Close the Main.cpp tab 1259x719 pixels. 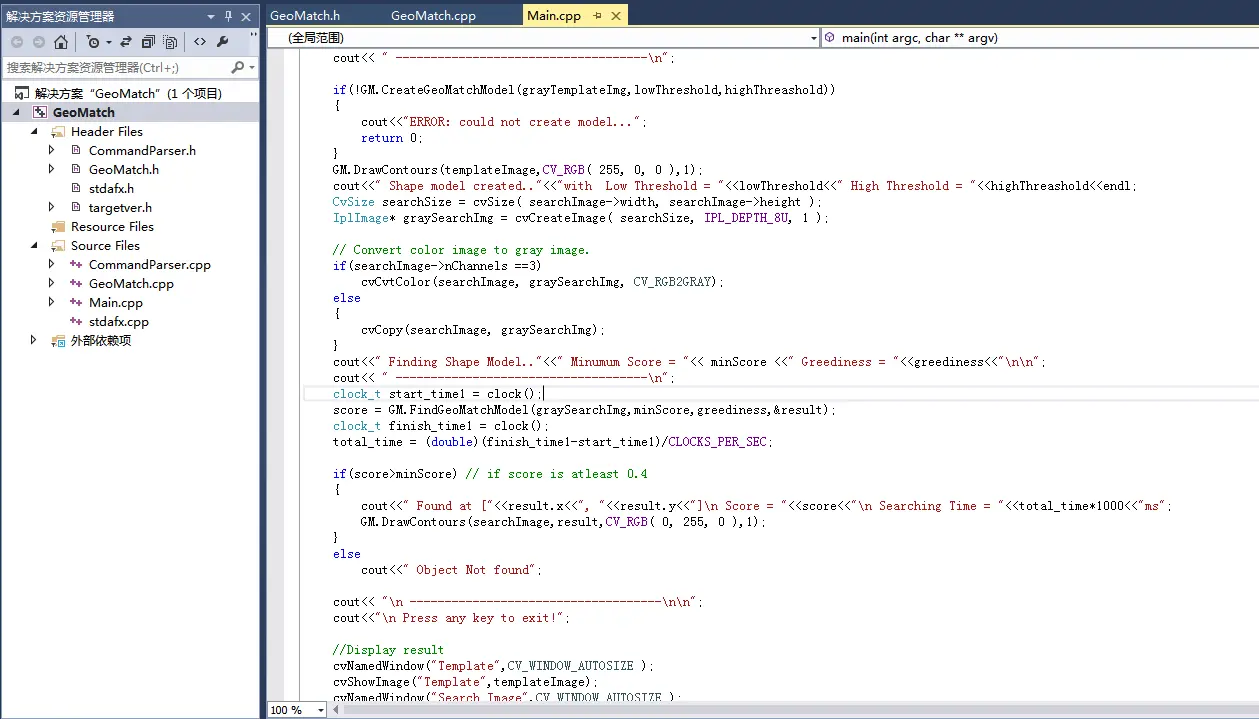pos(616,16)
